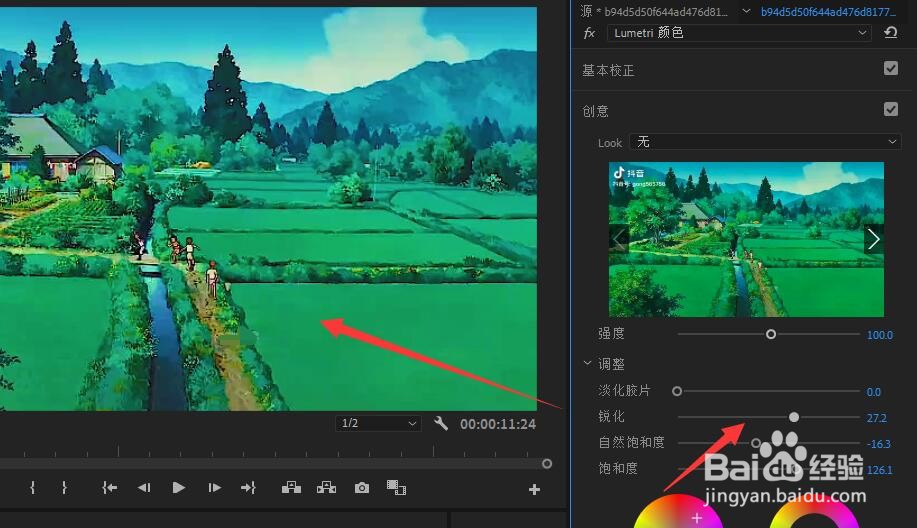The width and height of the screenshot is (917, 528).
Task: Toggle Basic Correction (基本校正) checkbox
Action: tap(891, 68)
